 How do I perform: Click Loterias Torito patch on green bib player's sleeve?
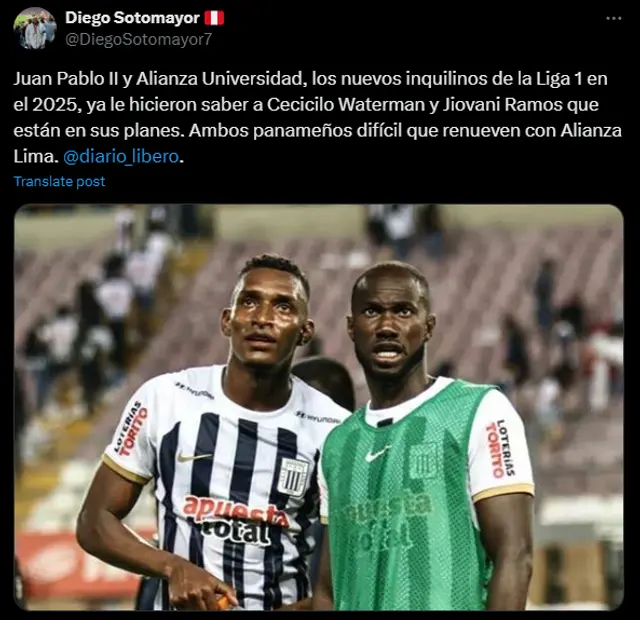[500, 448]
